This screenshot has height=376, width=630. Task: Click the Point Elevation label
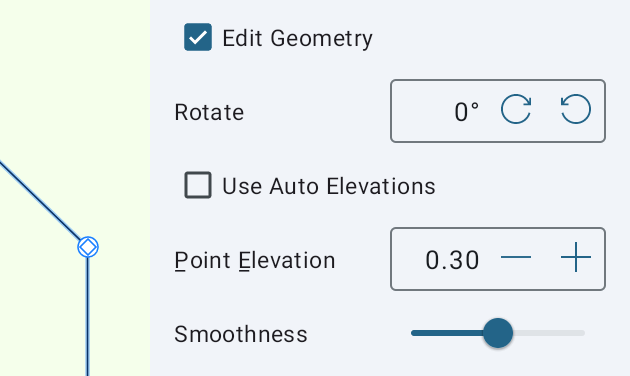coord(255,261)
